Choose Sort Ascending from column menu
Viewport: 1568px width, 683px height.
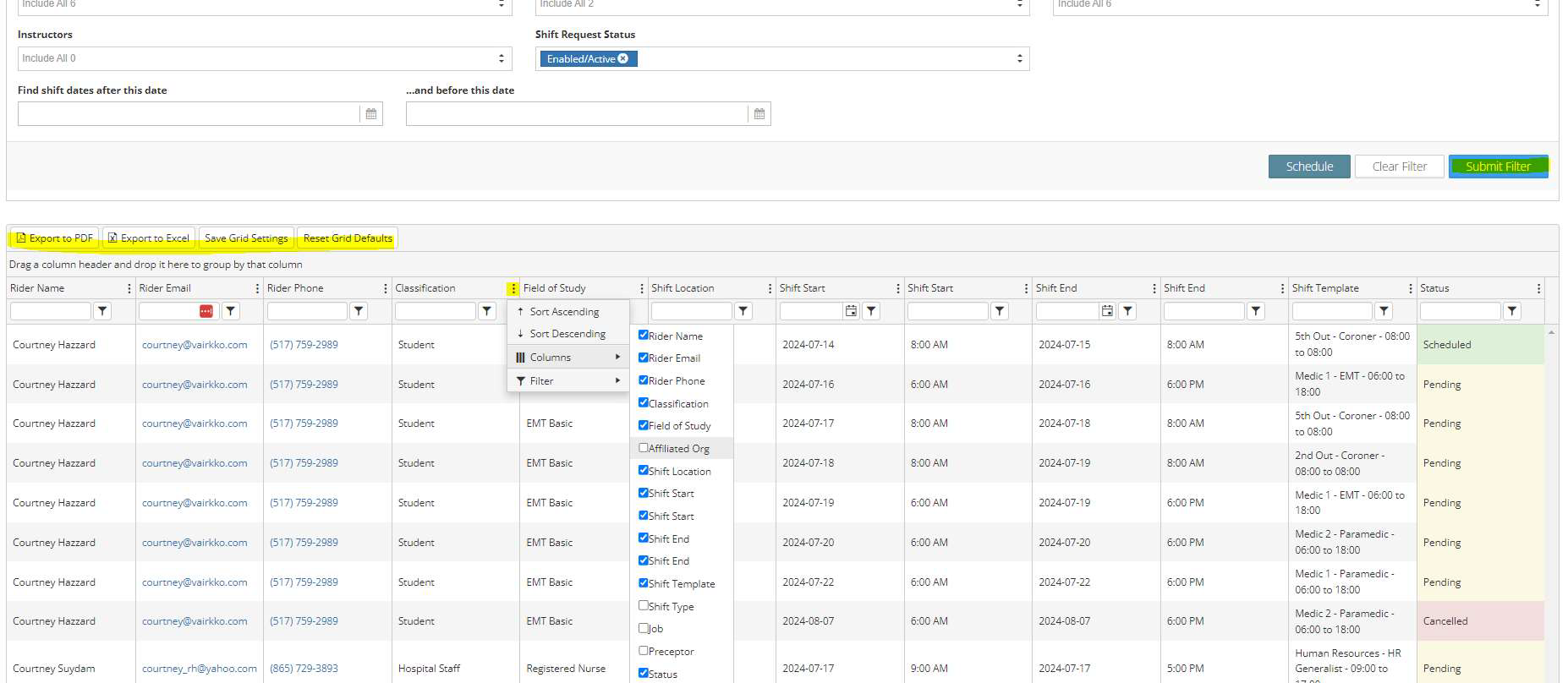(x=564, y=312)
